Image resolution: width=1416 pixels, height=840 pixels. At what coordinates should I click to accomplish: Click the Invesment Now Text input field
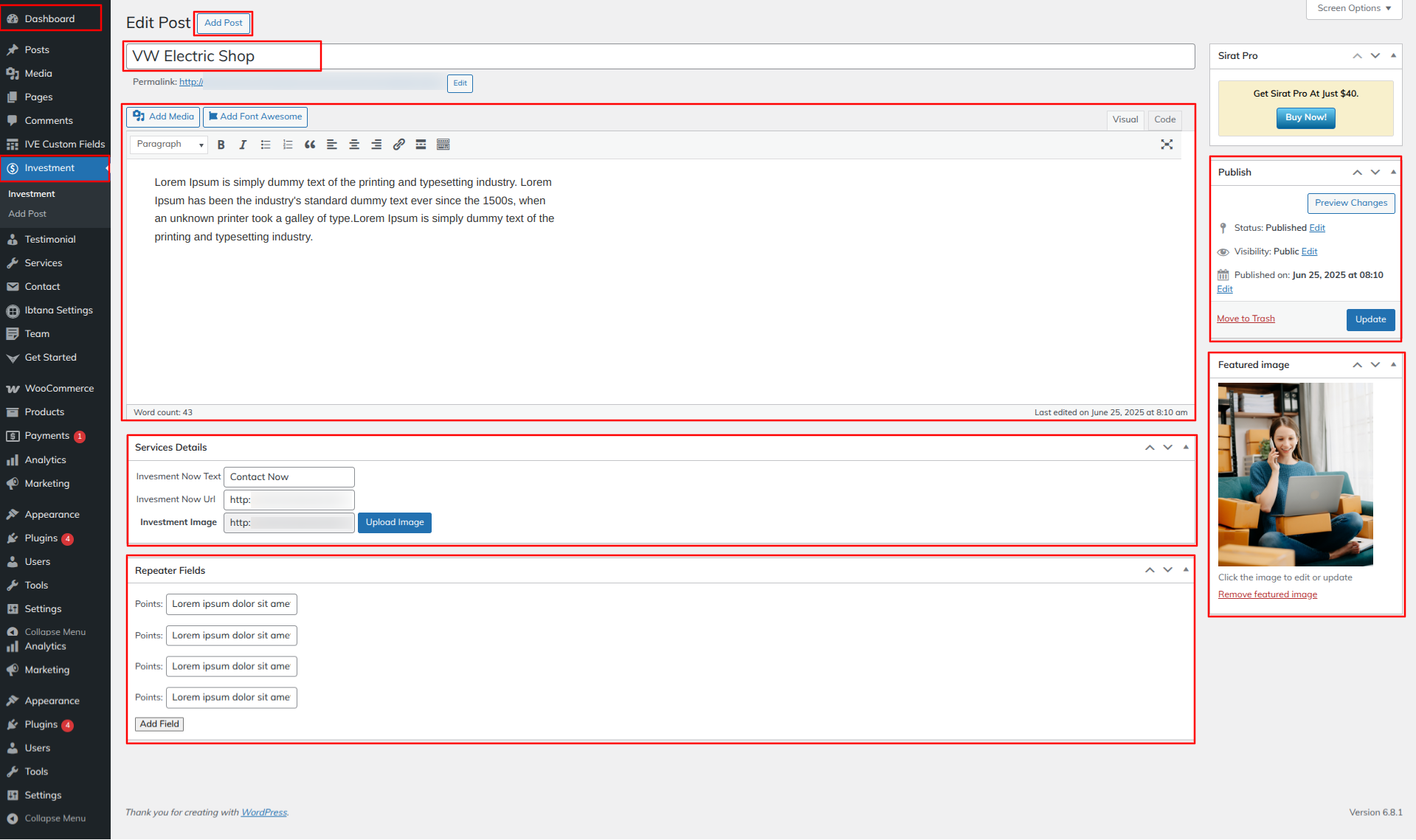[x=289, y=477]
